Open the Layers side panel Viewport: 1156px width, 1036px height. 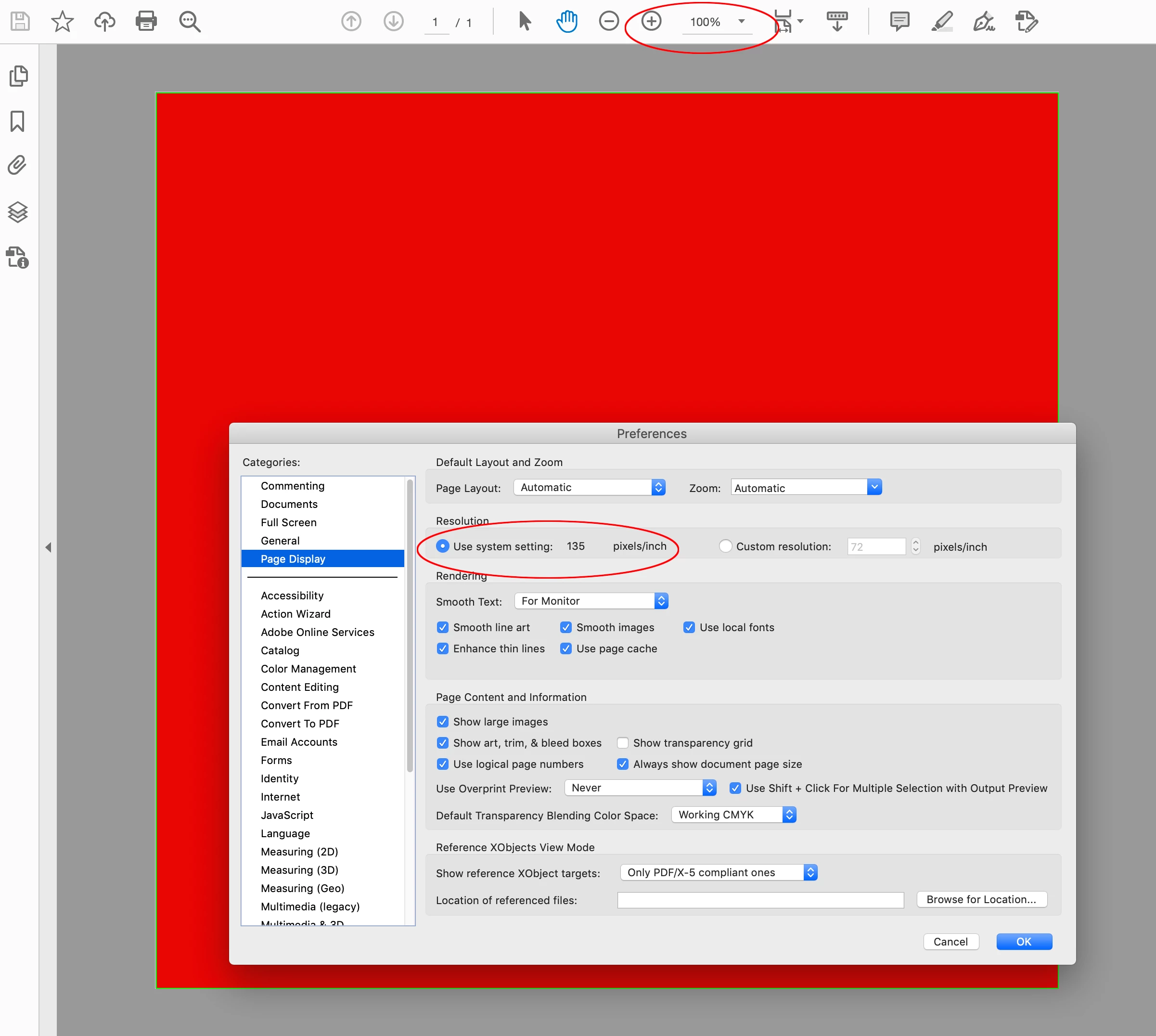click(x=18, y=212)
